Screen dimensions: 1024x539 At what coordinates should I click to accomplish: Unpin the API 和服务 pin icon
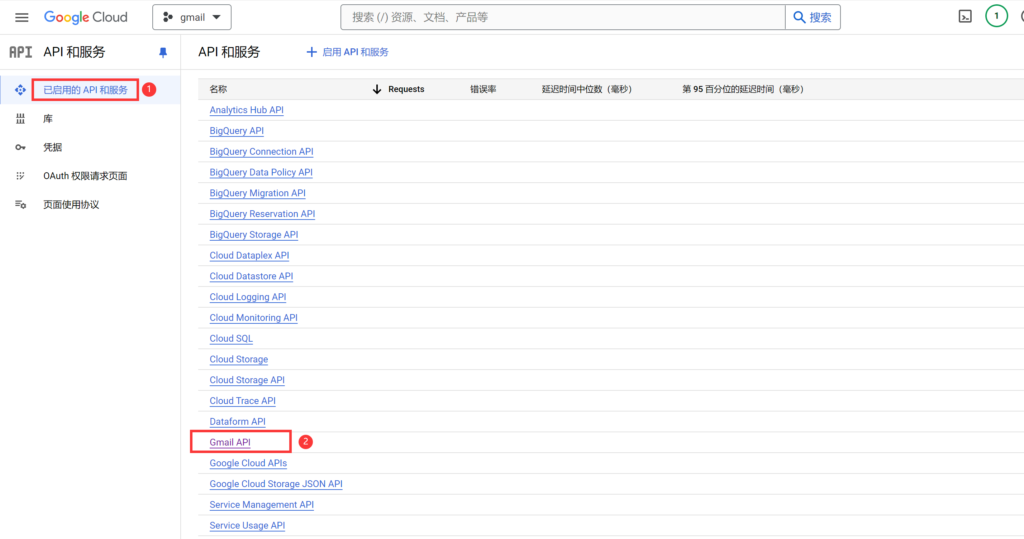coord(163,53)
